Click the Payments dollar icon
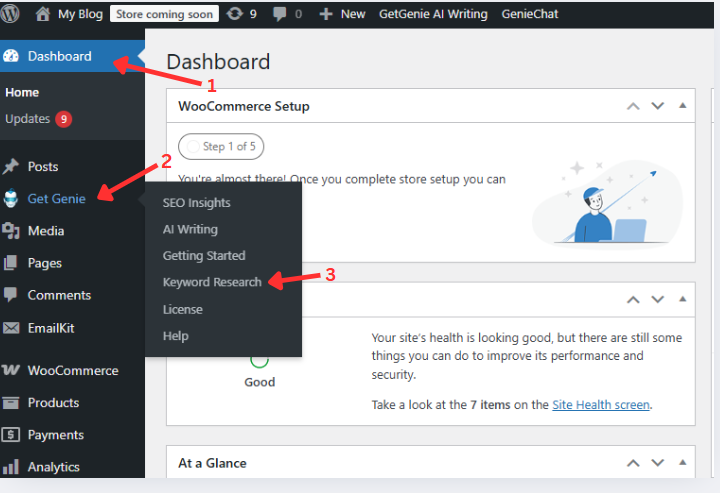This screenshot has width=720, height=493. click(x=11, y=435)
